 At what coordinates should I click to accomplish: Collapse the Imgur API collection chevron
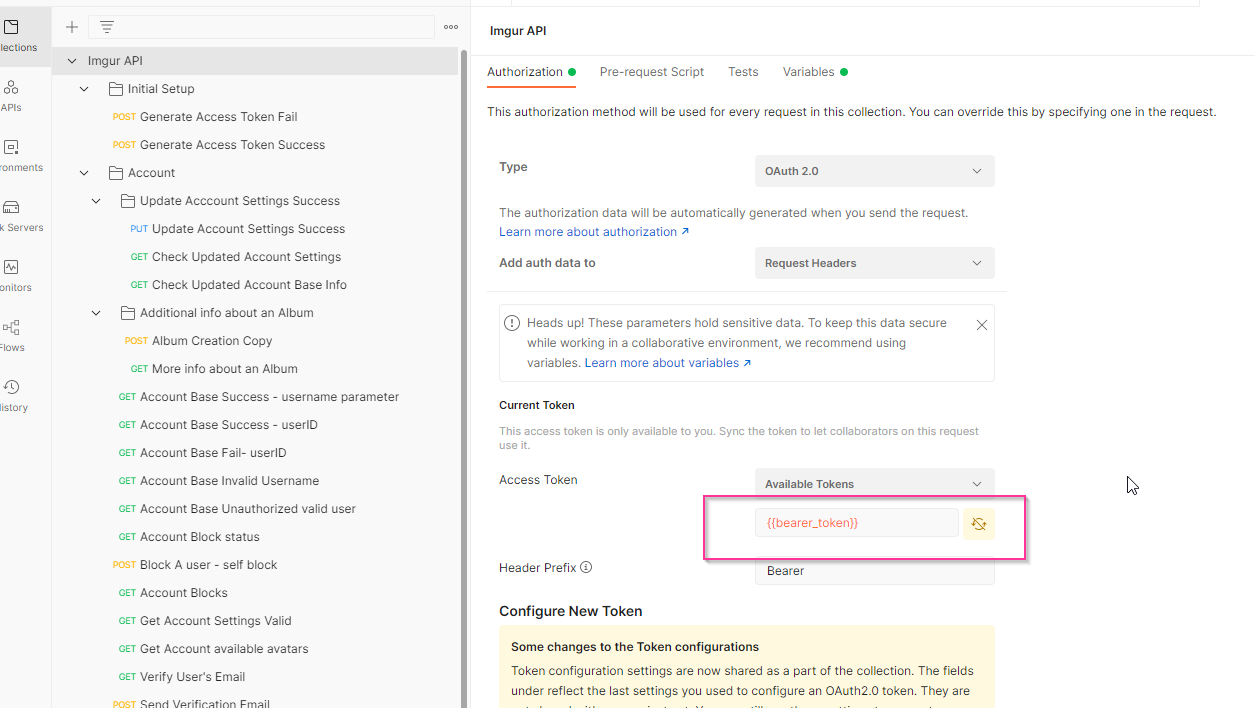(72, 61)
